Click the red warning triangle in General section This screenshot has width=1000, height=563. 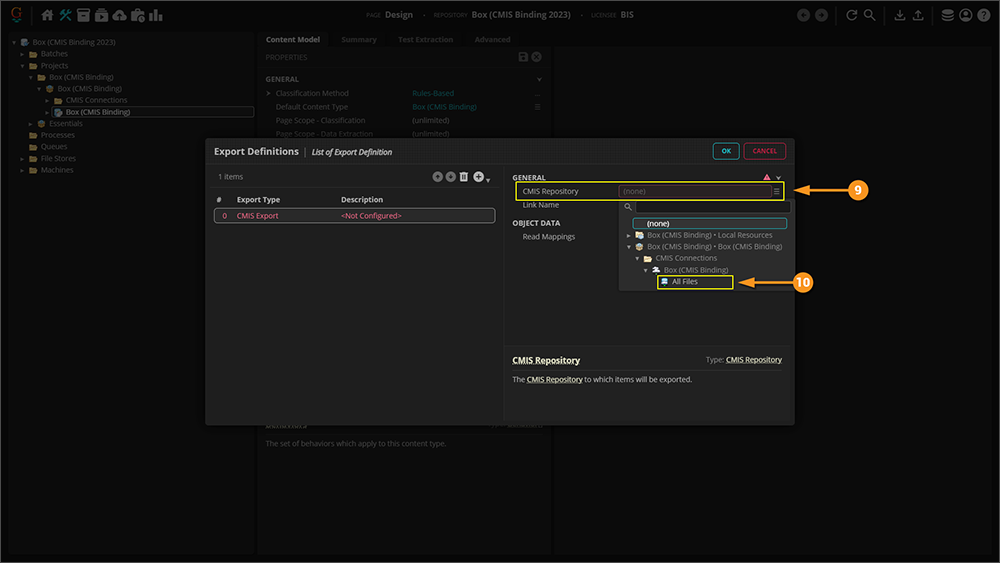767,177
